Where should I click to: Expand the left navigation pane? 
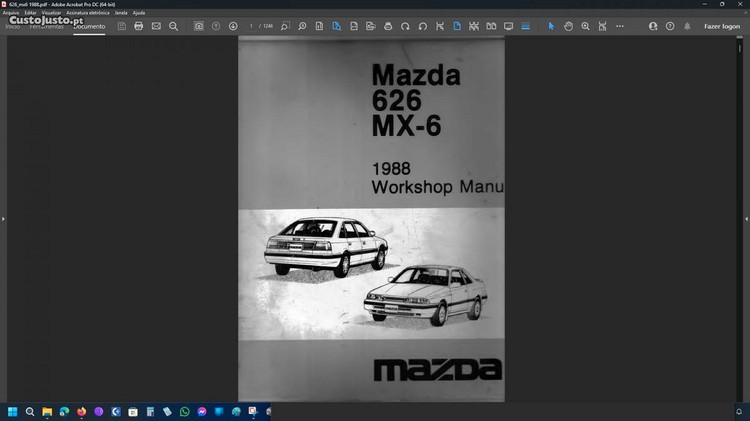[3, 218]
